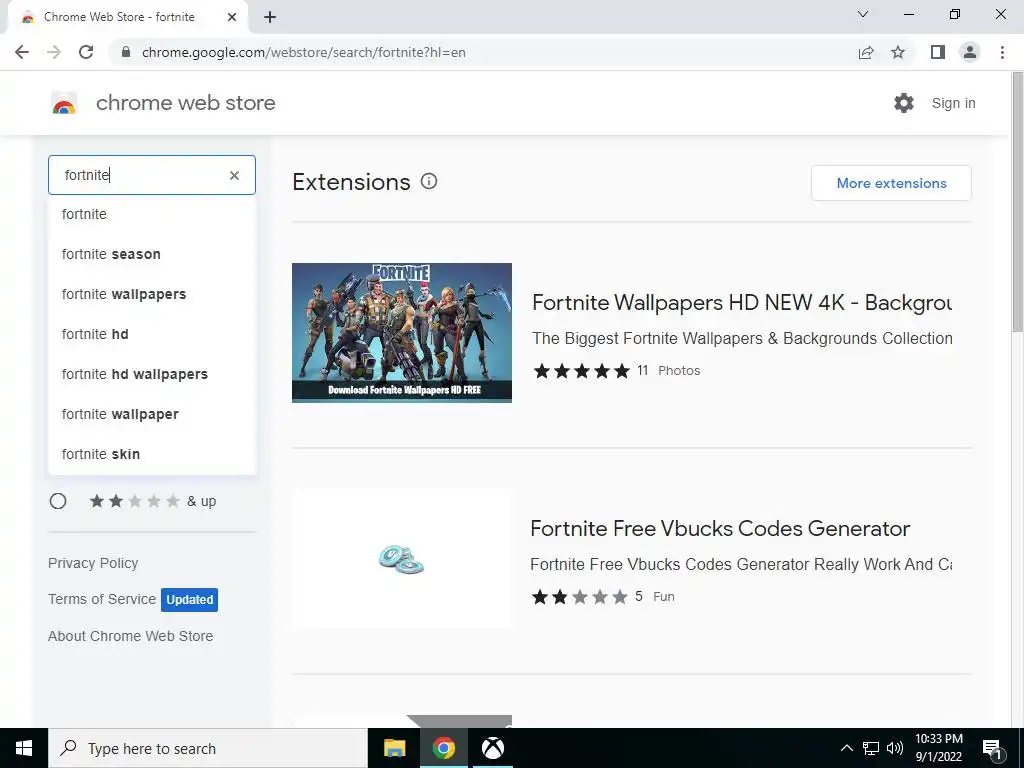Open the Chrome profile avatar
This screenshot has width=1024, height=768.
point(970,52)
